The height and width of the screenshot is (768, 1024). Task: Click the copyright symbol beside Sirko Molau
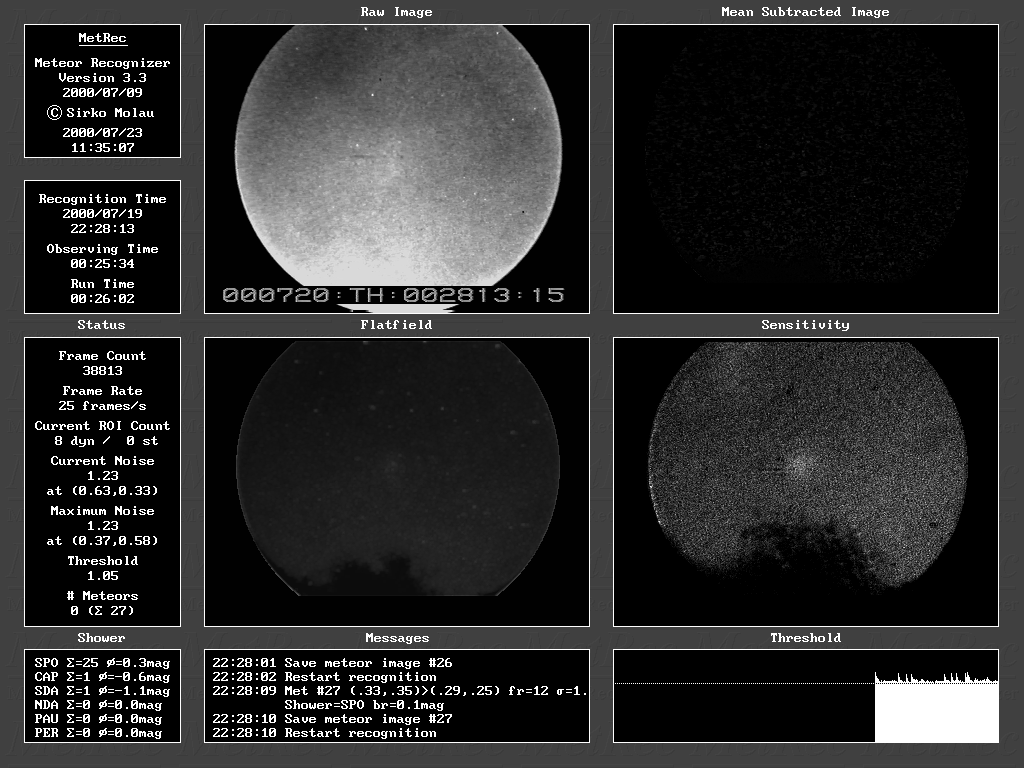point(55,113)
